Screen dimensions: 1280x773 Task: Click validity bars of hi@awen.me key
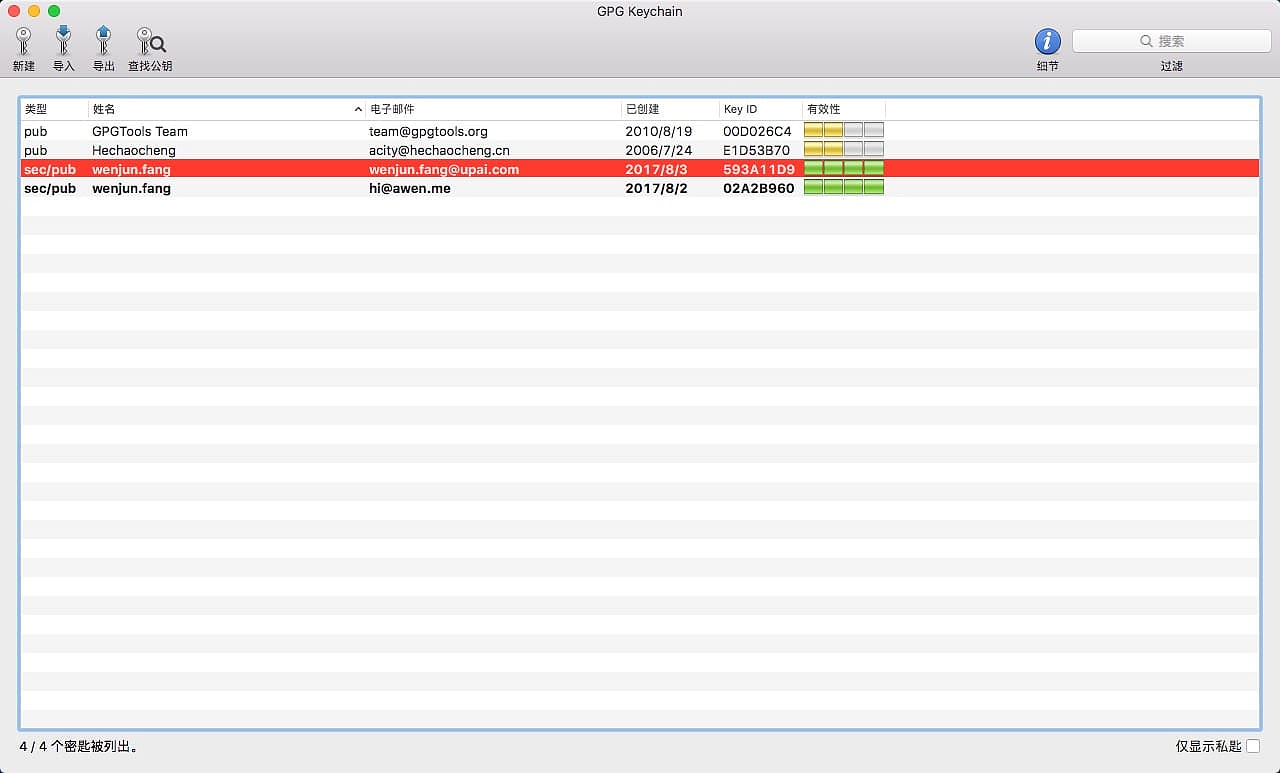click(843, 188)
